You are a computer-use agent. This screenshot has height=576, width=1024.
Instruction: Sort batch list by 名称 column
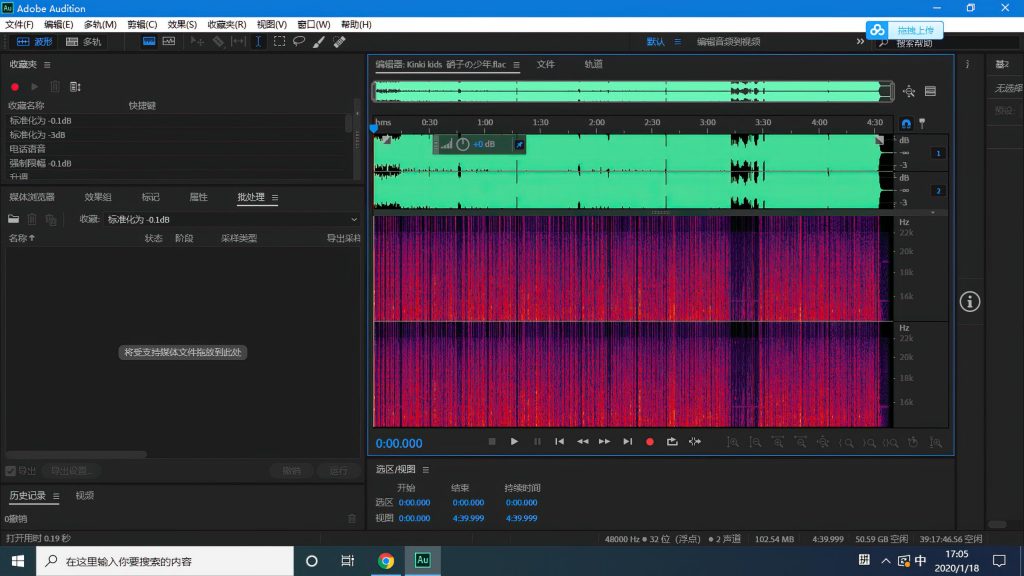coord(22,238)
